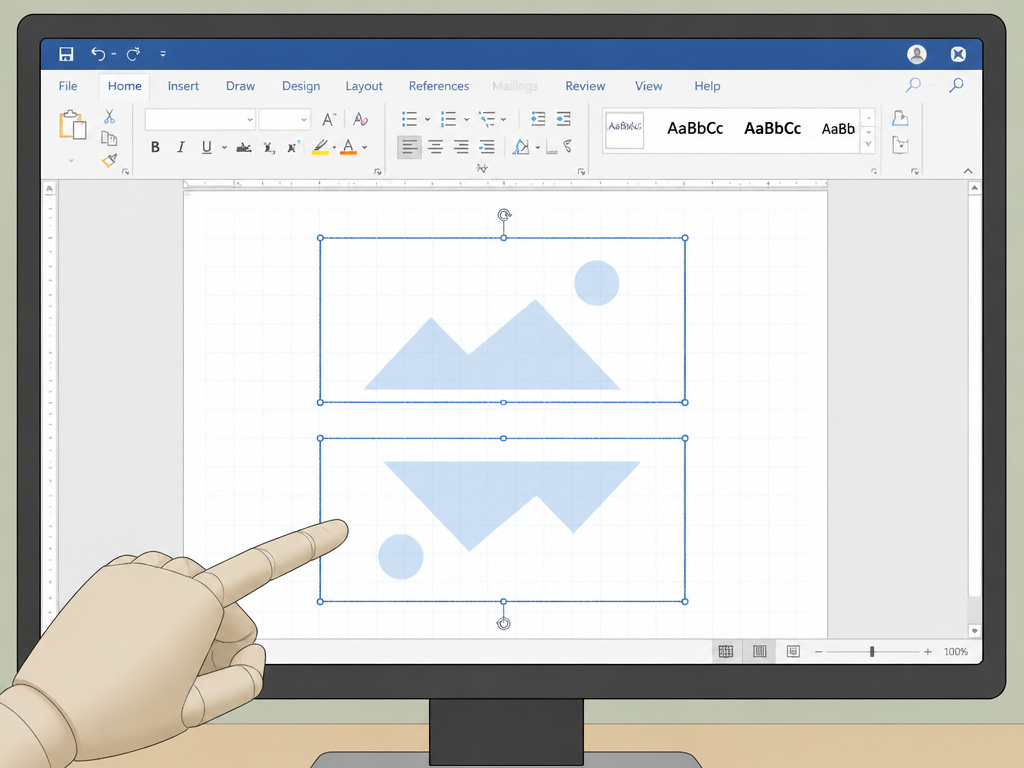Click the Save icon in title bar
Screen dimensions: 1024x768
66,54
